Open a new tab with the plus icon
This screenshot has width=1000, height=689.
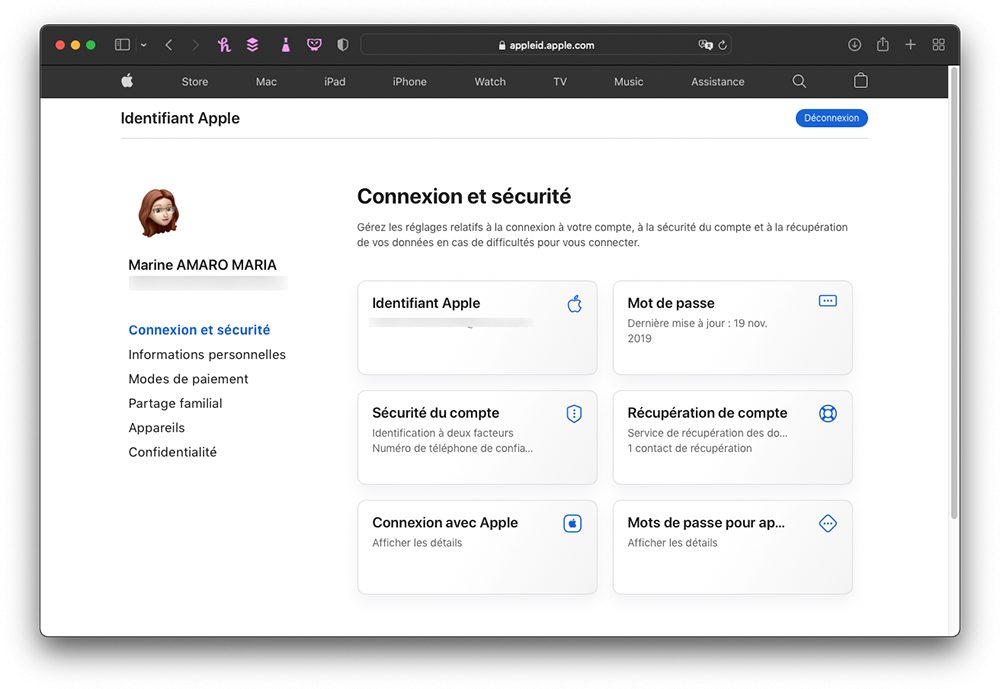(910, 44)
